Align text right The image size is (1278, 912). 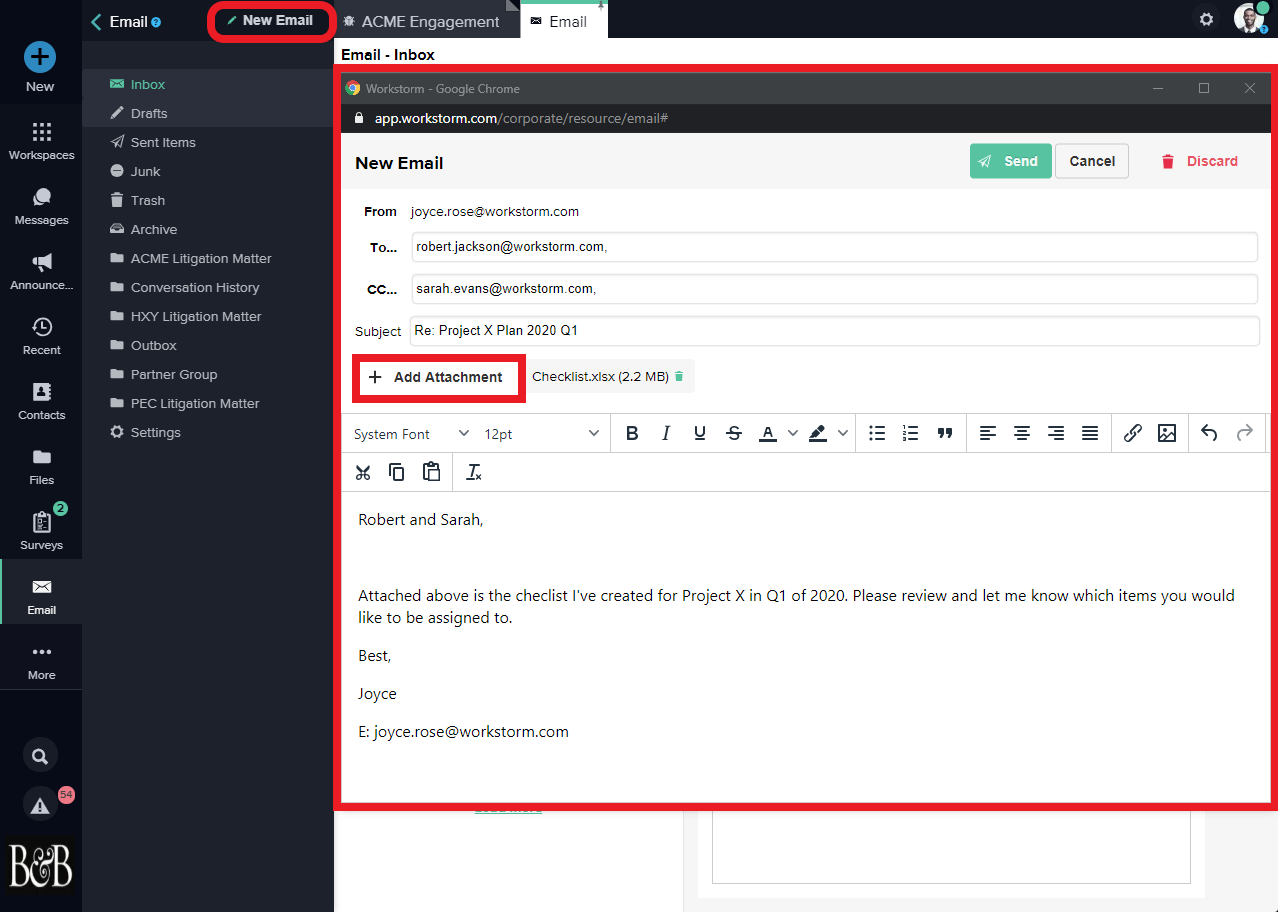click(1056, 433)
